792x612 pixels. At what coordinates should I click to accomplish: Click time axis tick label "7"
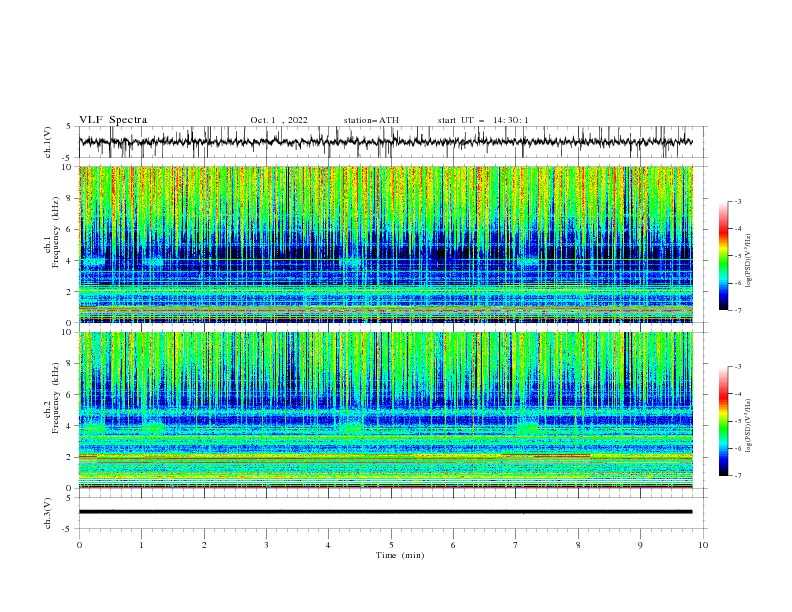[x=516, y=545]
